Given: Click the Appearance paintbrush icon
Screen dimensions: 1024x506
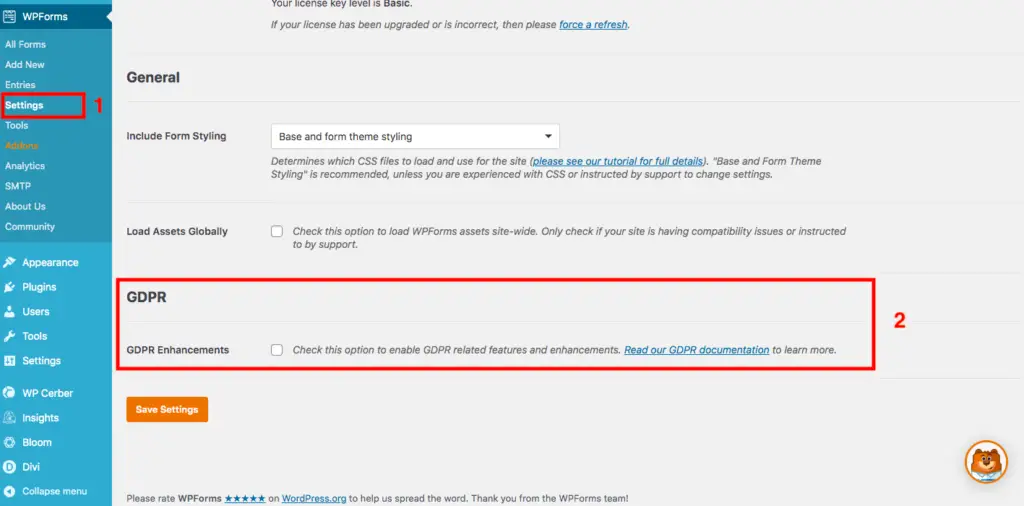Looking at the screenshot, I should point(9,262).
